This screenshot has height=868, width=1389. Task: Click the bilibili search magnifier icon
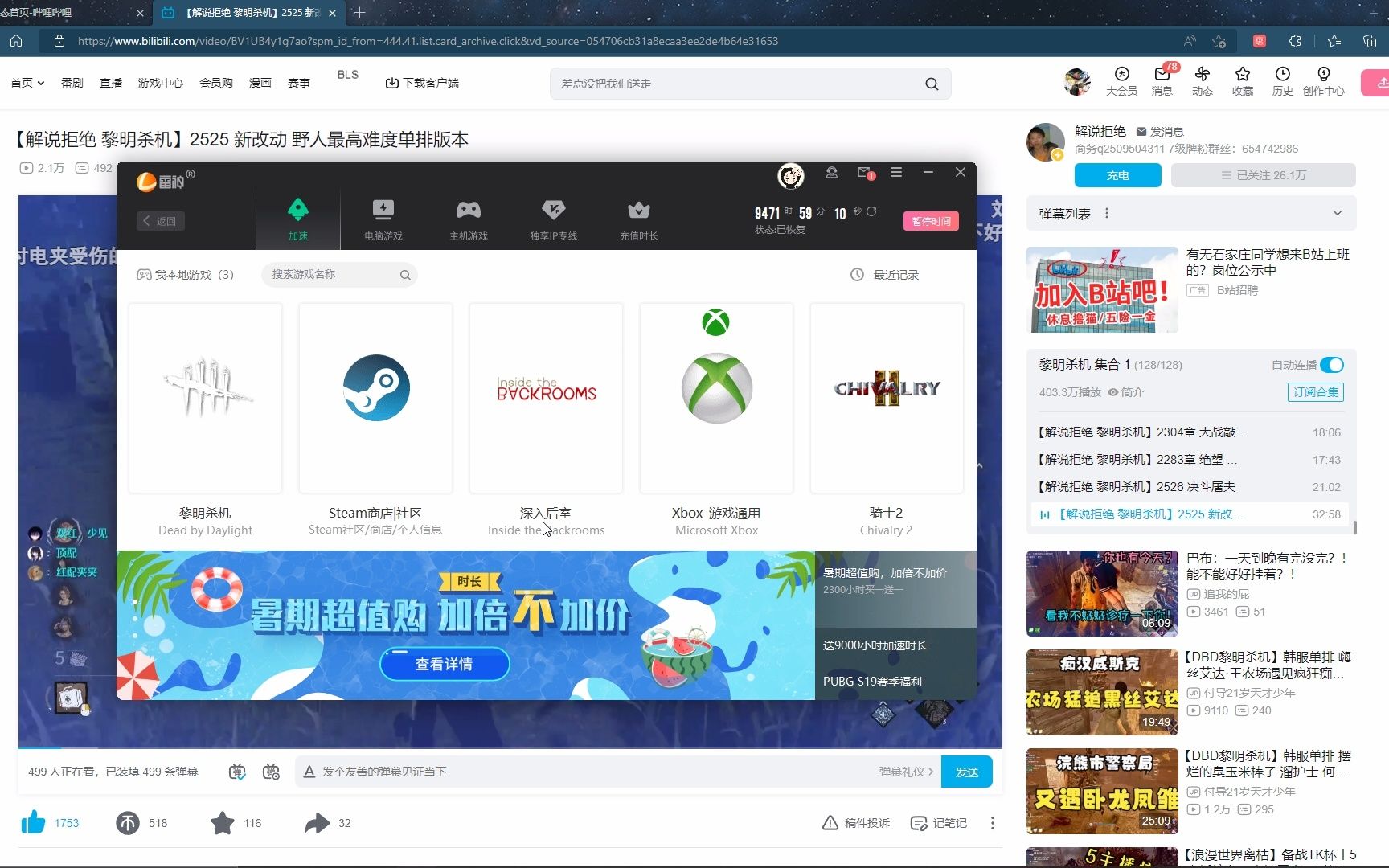[x=932, y=84]
